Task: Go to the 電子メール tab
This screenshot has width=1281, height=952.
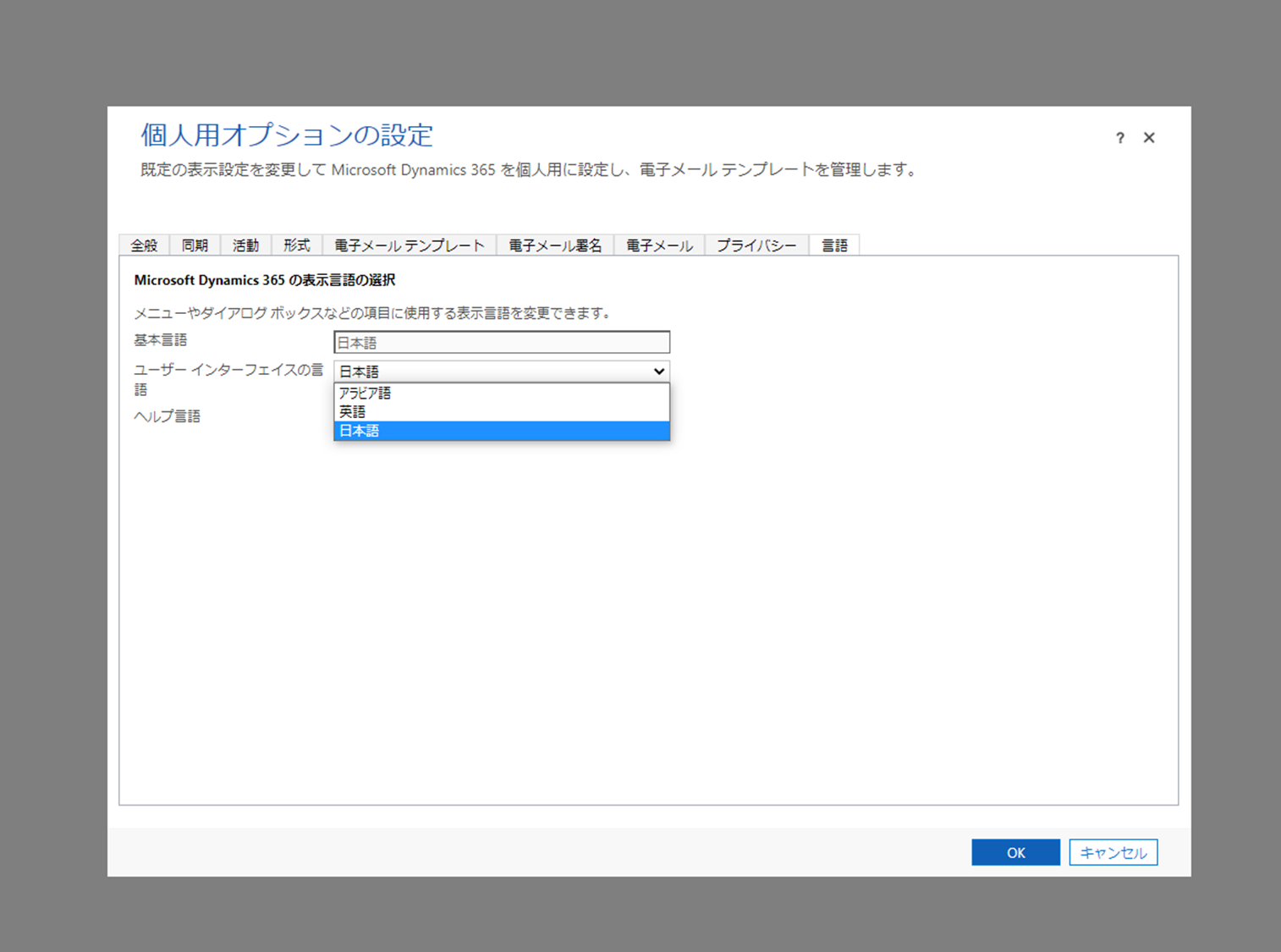Action: click(x=659, y=245)
